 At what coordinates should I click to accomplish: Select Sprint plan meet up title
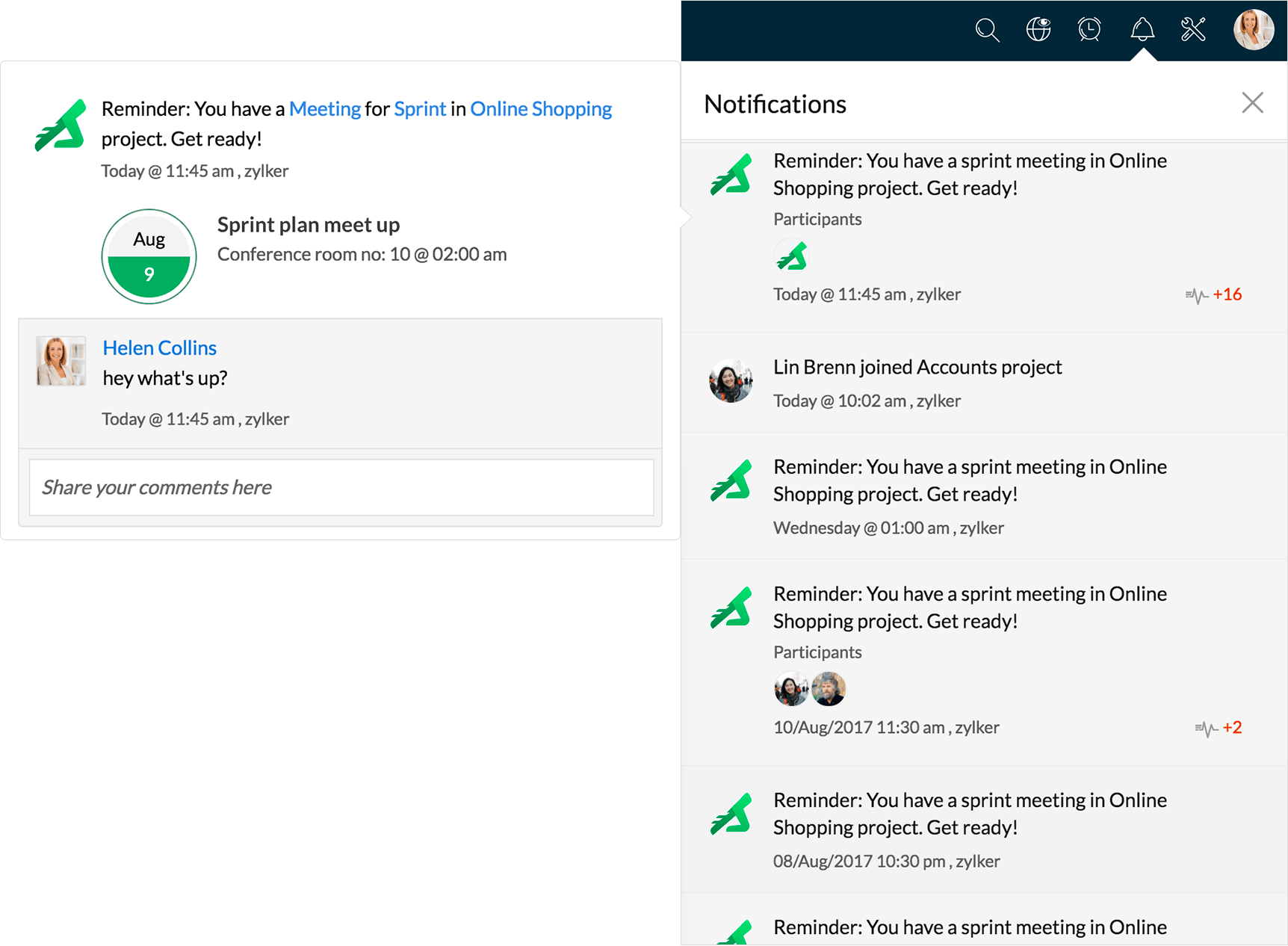point(309,225)
